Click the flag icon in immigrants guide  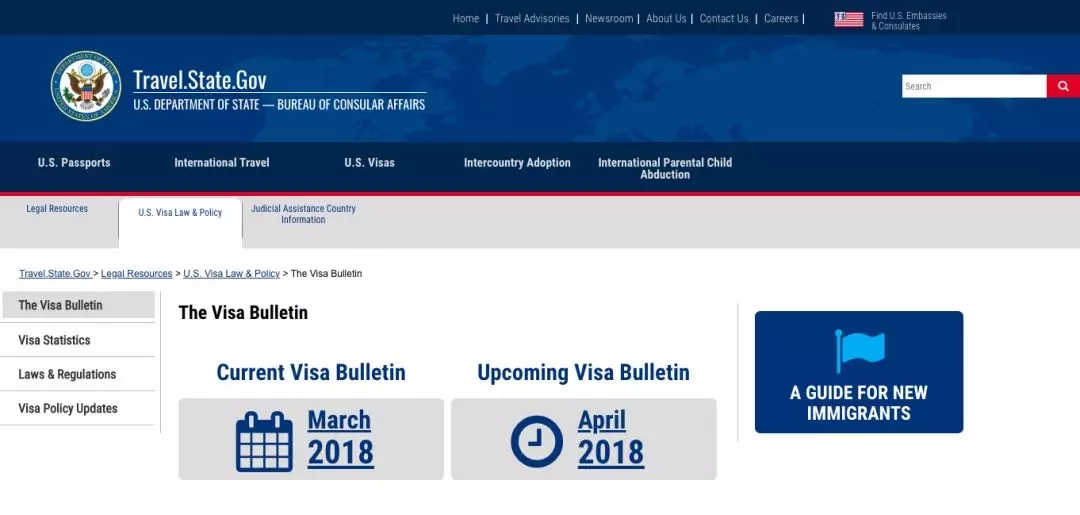point(859,351)
